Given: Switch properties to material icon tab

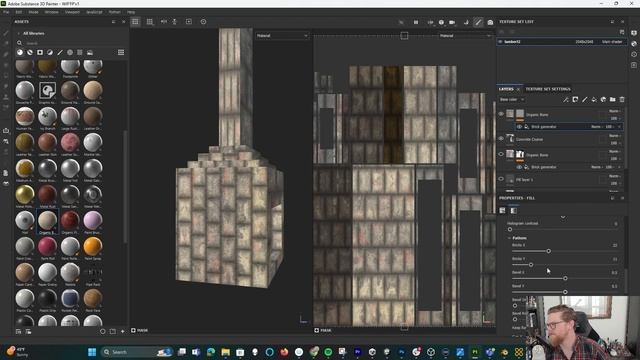Looking at the screenshot, I should [502, 211].
